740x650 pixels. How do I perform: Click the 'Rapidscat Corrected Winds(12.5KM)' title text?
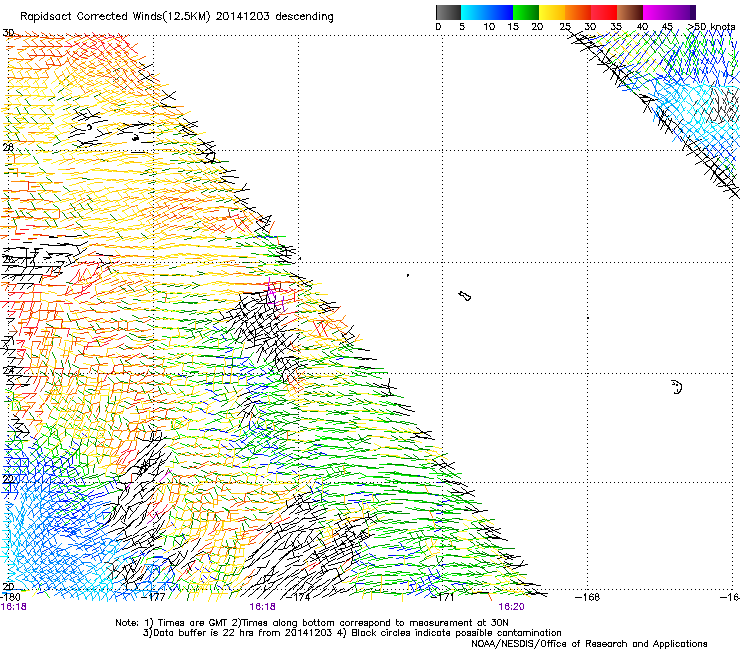tap(116, 17)
